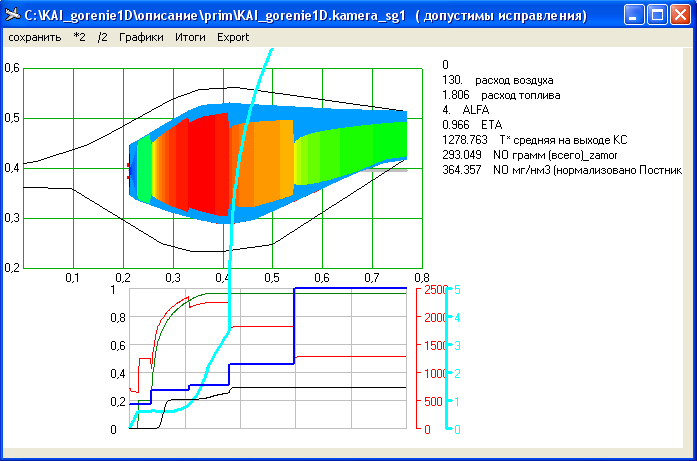Click the '1278.763 T* средняя на выходе КС' line
Image resolution: width=697 pixels, height=461 pixels.
[535, 140]
